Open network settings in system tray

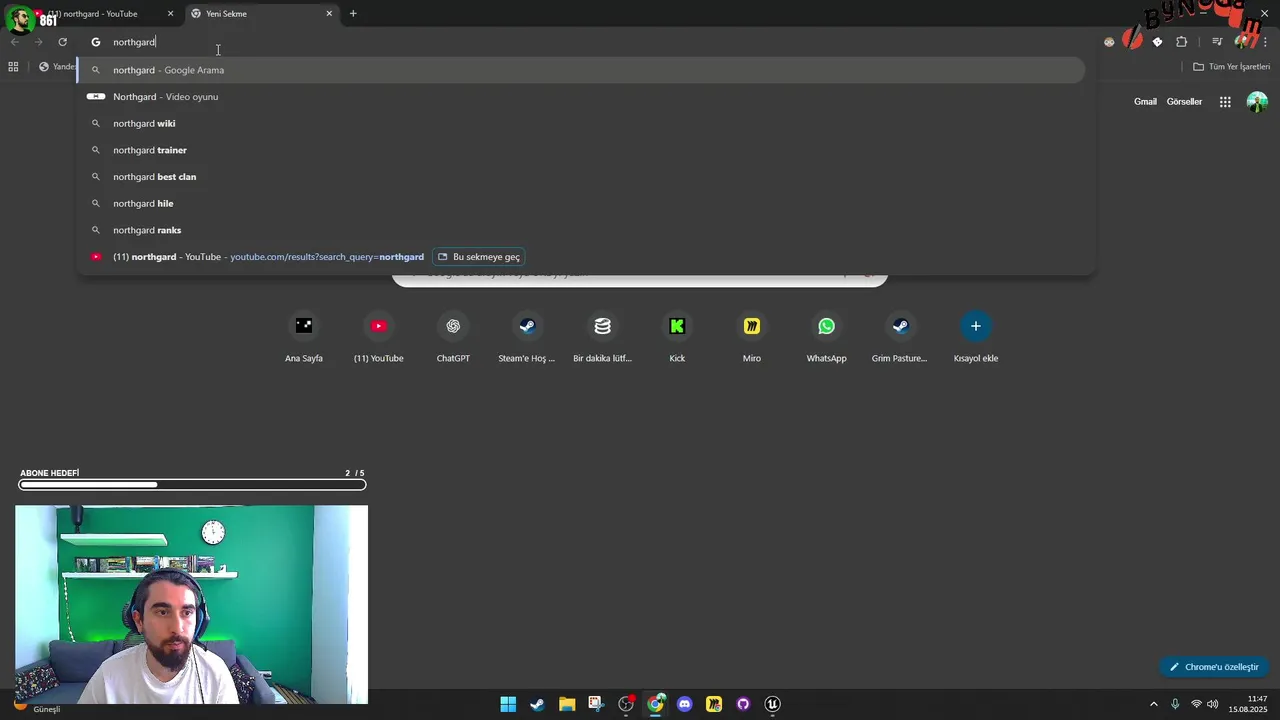tap(1196, 704)
